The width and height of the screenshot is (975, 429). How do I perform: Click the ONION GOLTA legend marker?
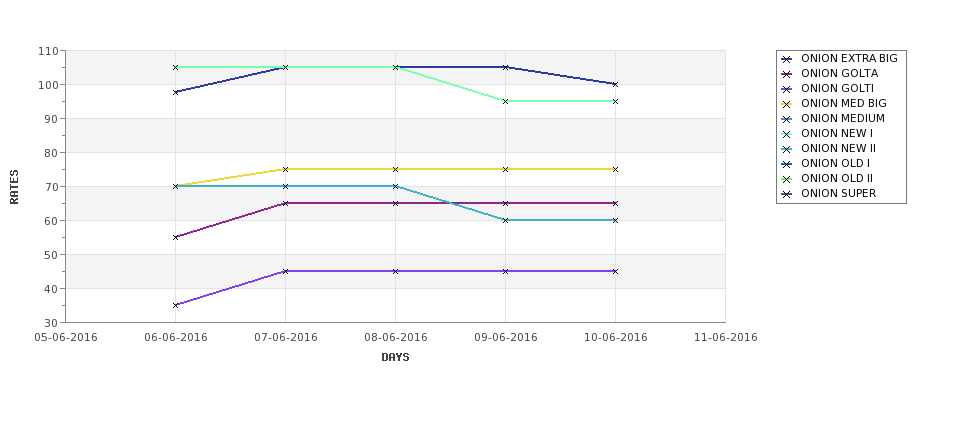787,74
